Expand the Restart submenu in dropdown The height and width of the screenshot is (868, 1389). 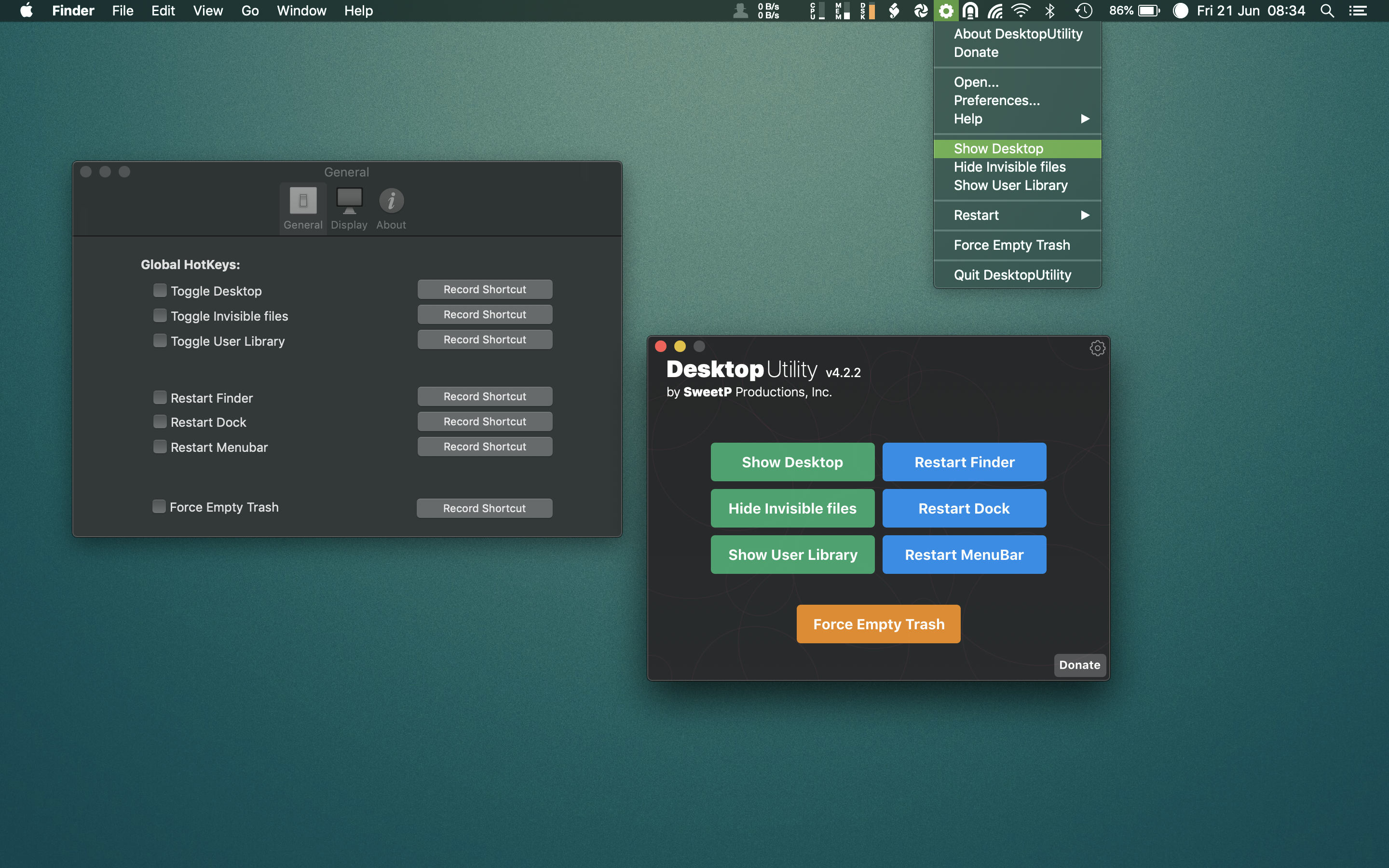point(1084,215)
